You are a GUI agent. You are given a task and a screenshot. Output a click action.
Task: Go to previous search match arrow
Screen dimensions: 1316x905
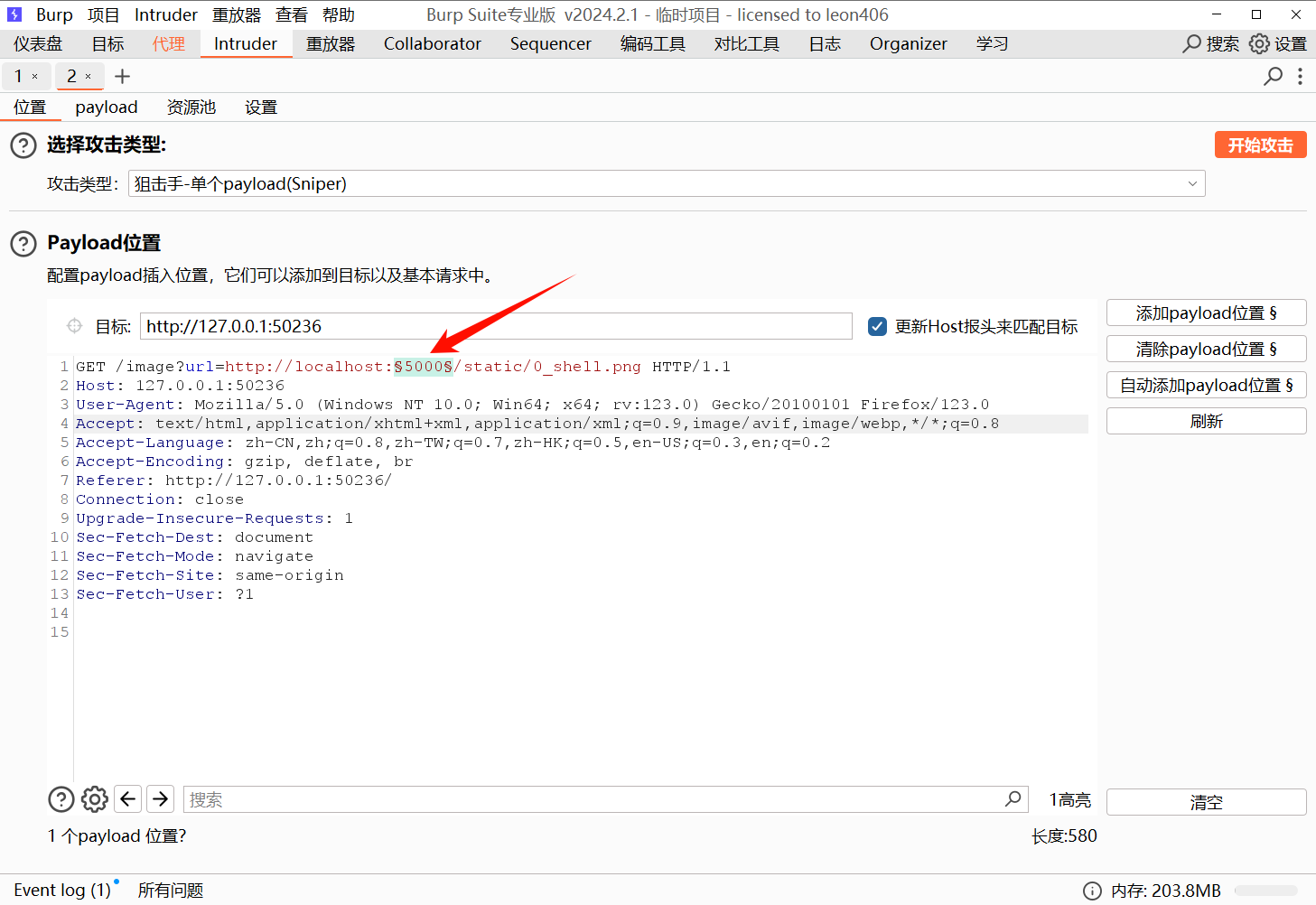(x=128, y=799)
